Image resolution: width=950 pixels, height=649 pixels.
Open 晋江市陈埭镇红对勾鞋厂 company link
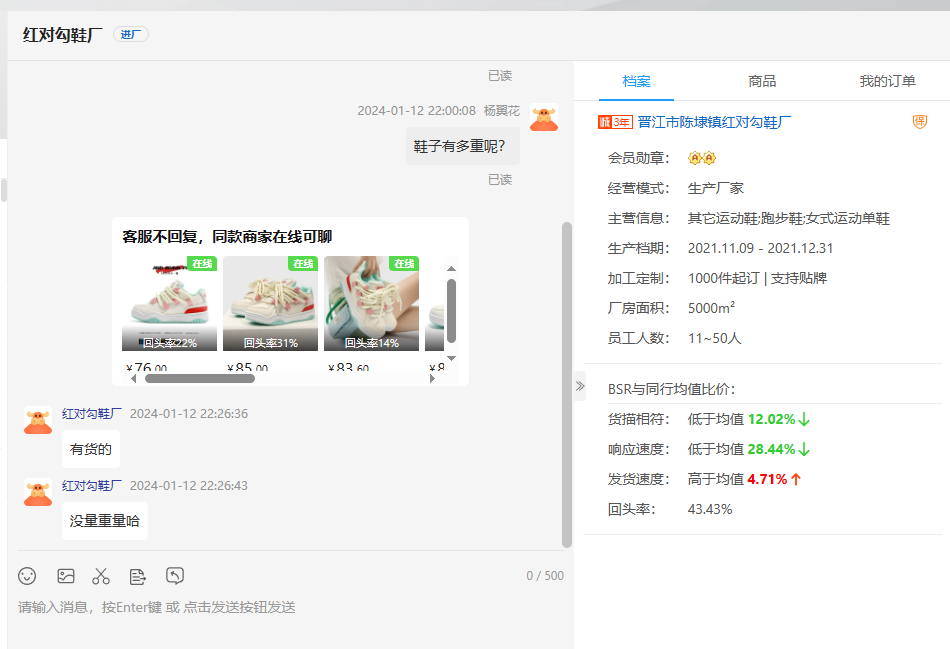click(x=714, y=122)
